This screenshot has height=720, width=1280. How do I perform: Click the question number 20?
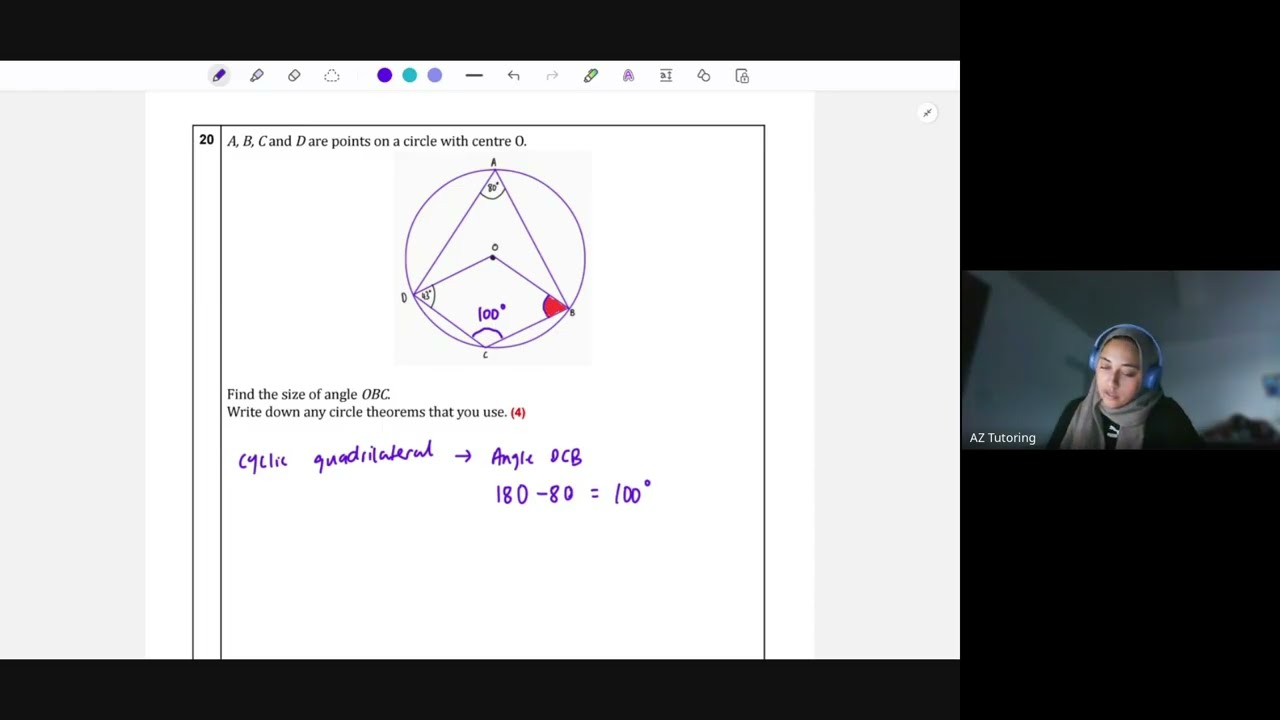[x=206, y=140]
